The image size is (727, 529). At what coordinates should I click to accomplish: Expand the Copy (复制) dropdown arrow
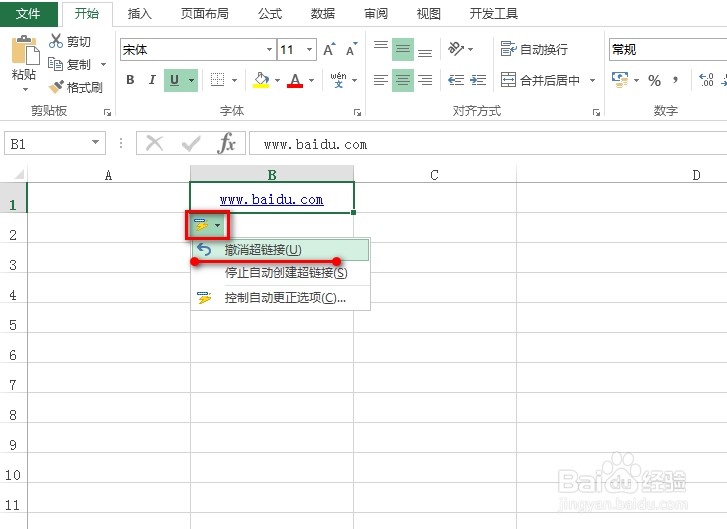pyautogui.click(x=103, y=64)
